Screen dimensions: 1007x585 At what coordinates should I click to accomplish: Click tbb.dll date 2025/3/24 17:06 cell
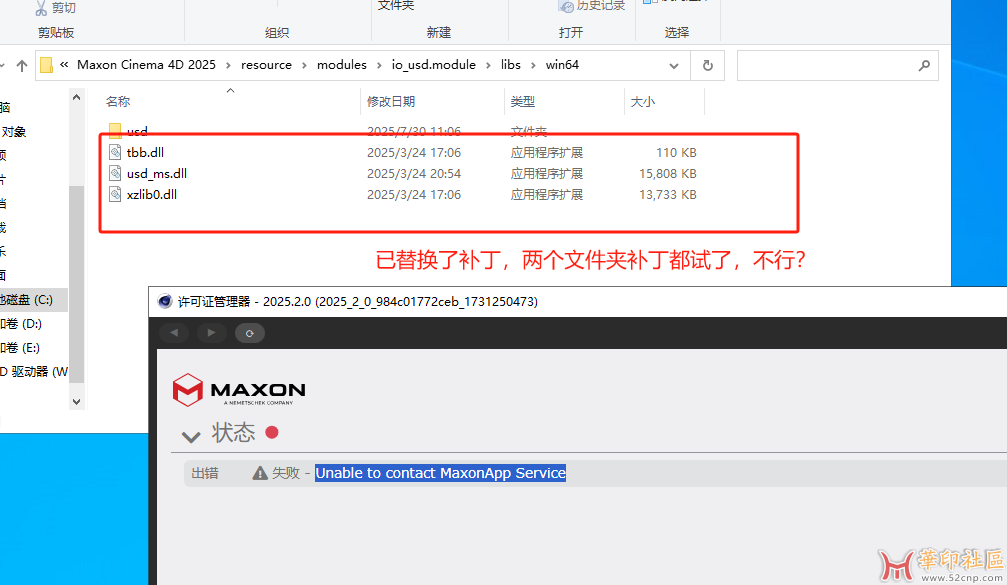pos(414,152)
